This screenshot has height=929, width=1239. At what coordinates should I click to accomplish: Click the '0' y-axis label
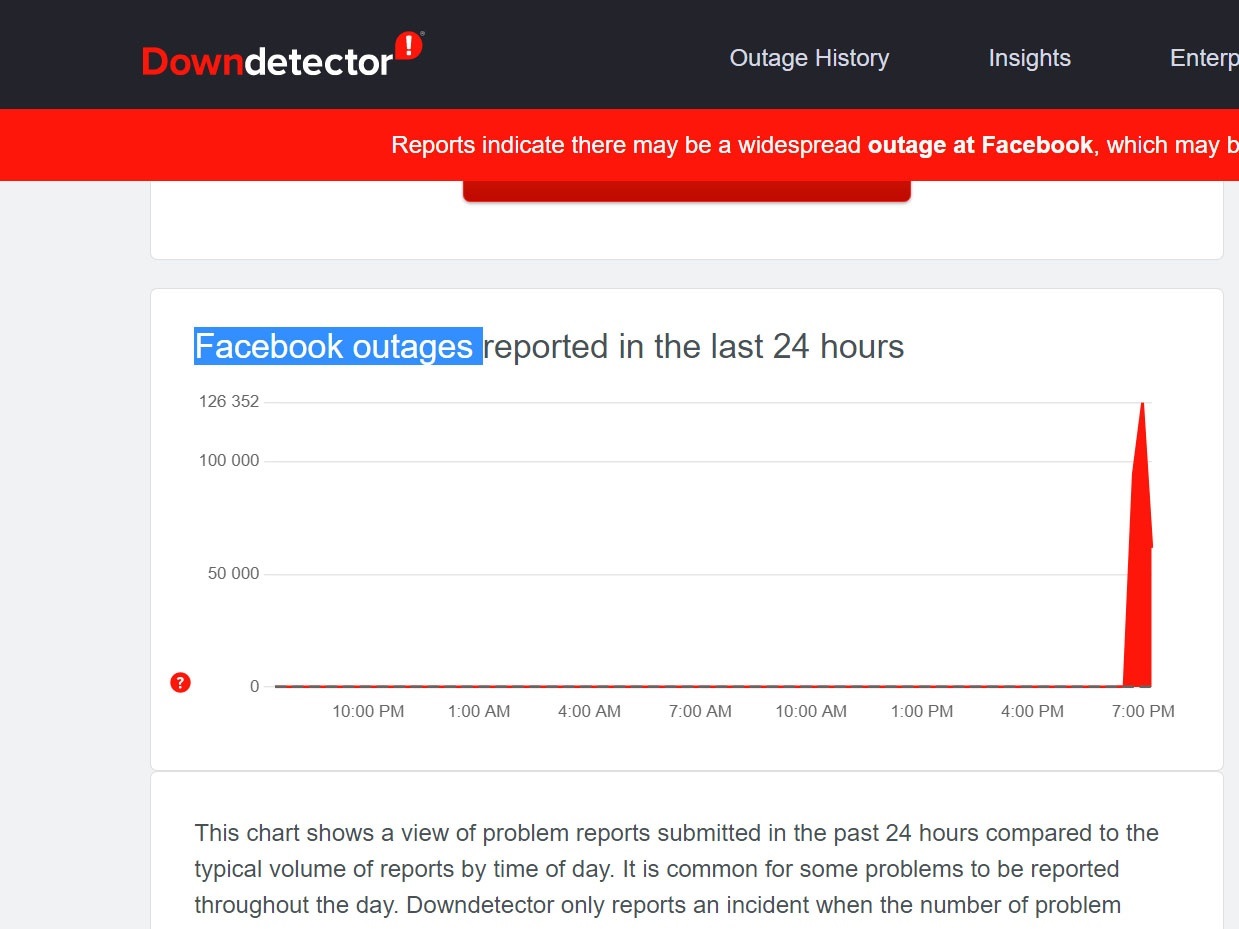click(x=254, y=686)
